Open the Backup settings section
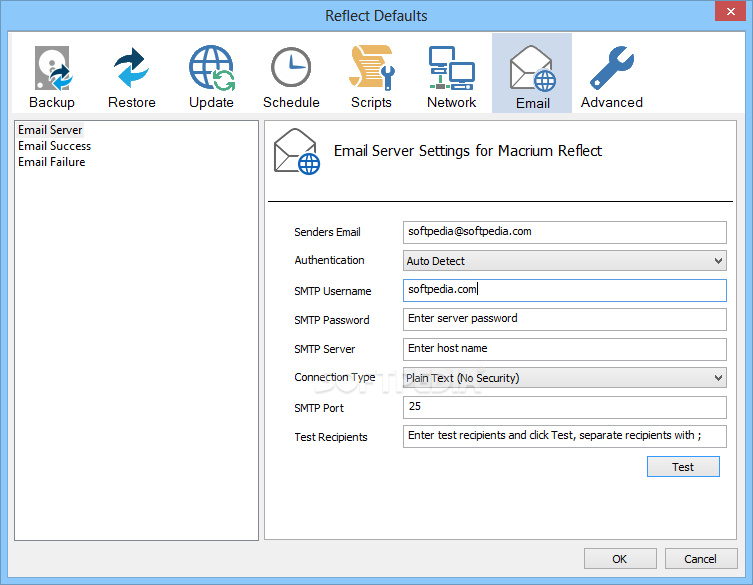Screen dimensions: 753x585 52,74
